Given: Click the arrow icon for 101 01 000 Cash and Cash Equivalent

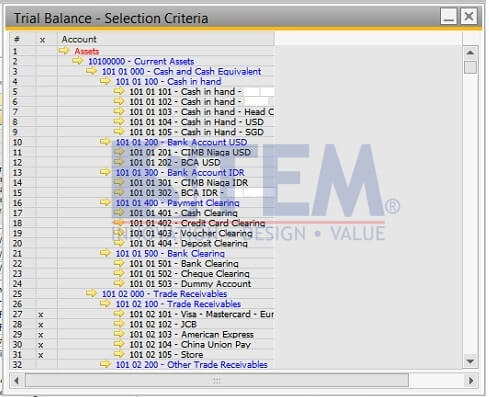Looking at the screenshot, I should (x=91, y=71).
